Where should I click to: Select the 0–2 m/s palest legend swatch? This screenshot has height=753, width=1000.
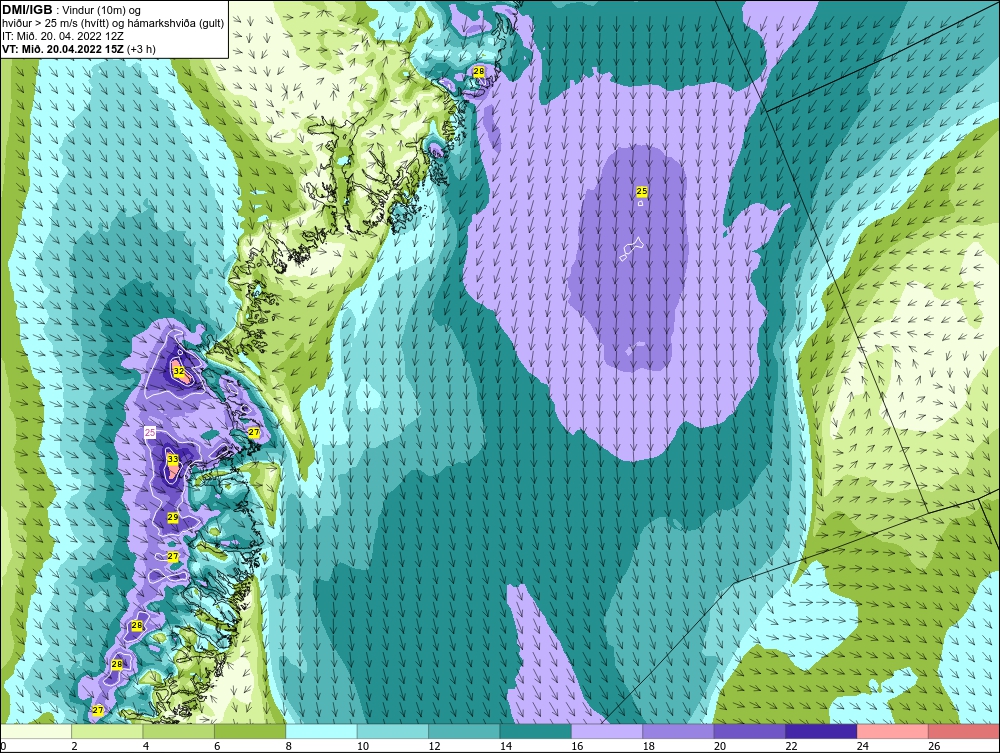click(36, 731)
